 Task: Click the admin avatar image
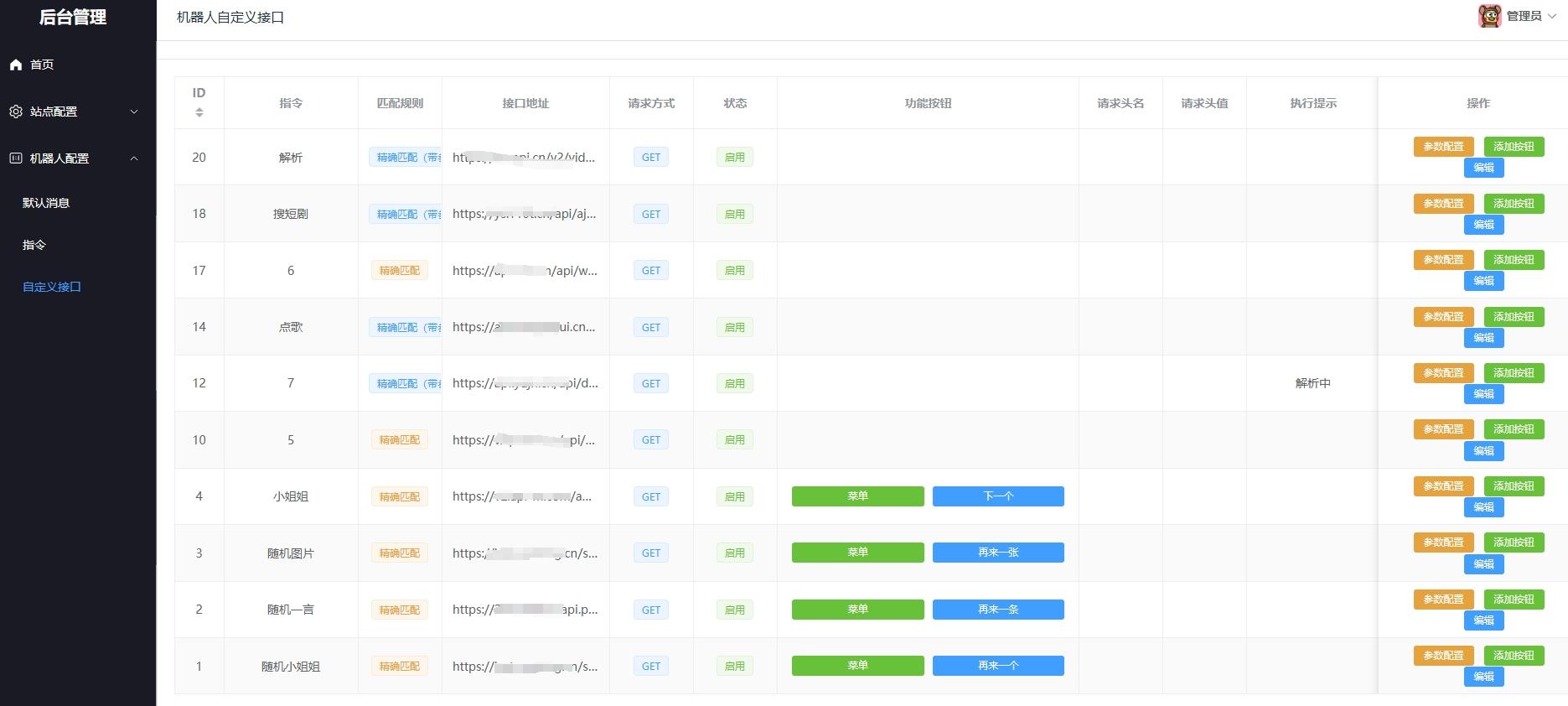(x=1489, y=16)
